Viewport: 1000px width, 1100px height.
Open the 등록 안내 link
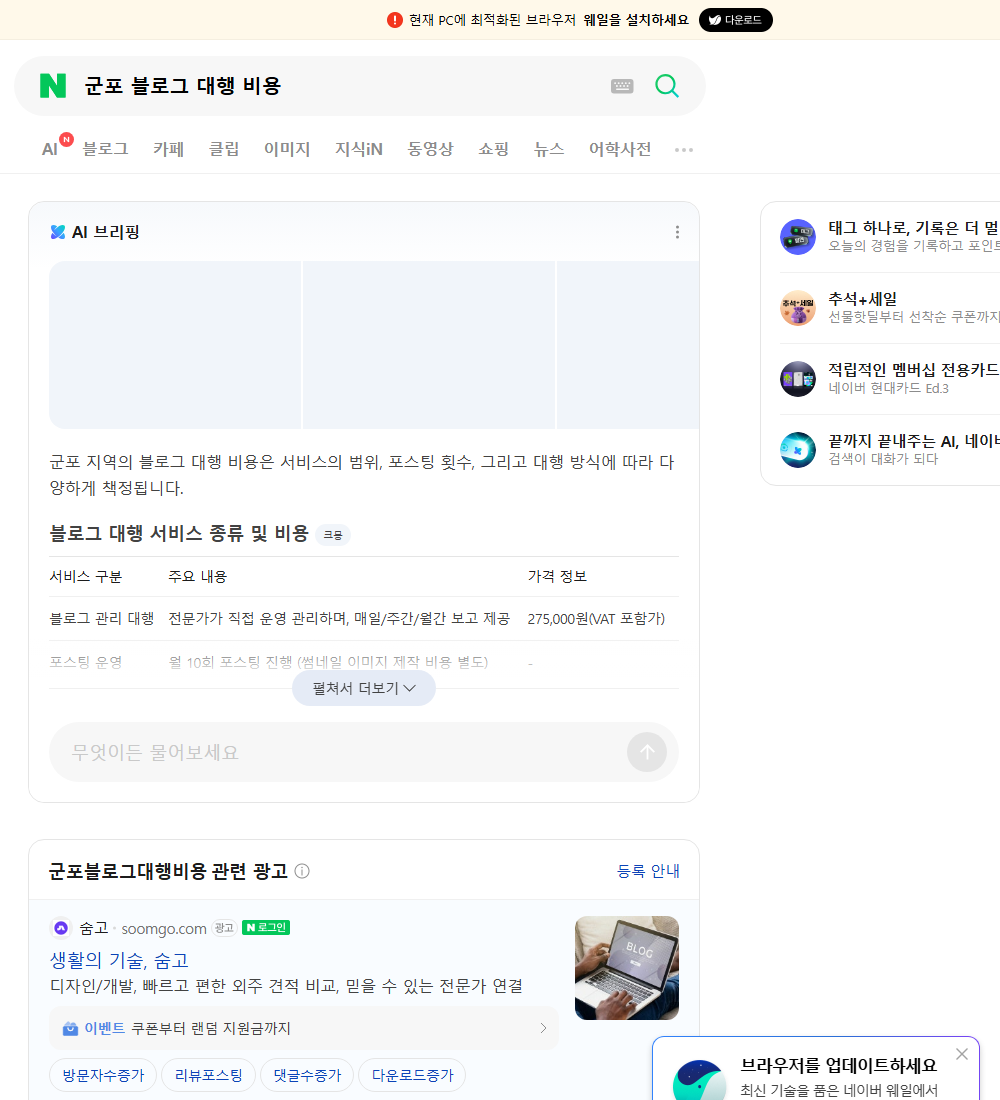tap(648, 871)
